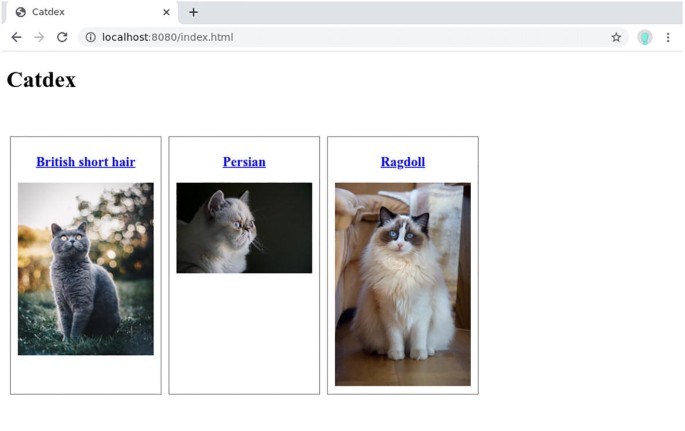The height and width of the screenshot is (431, 685).
Task: Open a new tab with the plus button
Action: pos(193,12)
